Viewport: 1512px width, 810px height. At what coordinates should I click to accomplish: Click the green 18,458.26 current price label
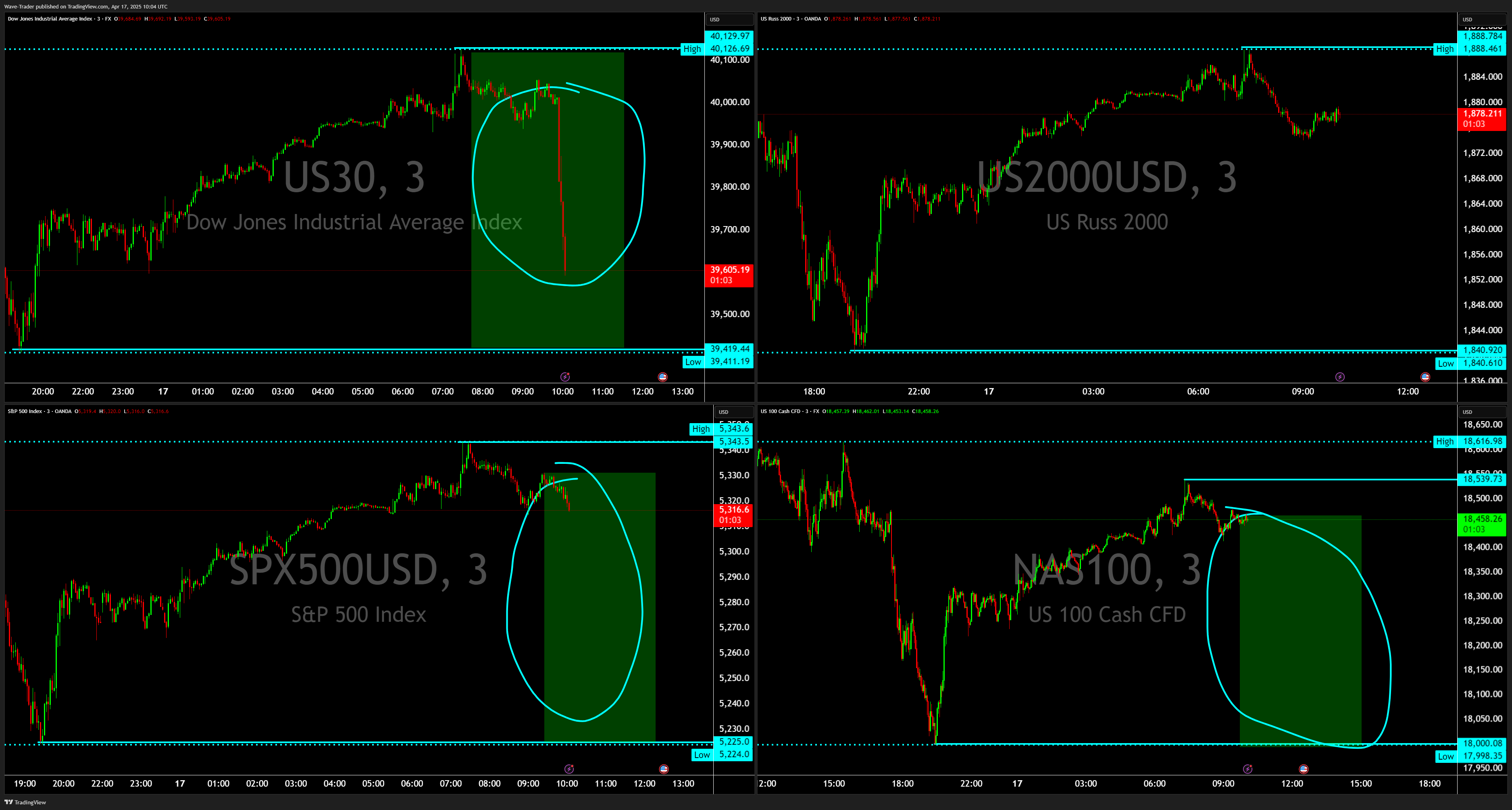(1481, 524)
